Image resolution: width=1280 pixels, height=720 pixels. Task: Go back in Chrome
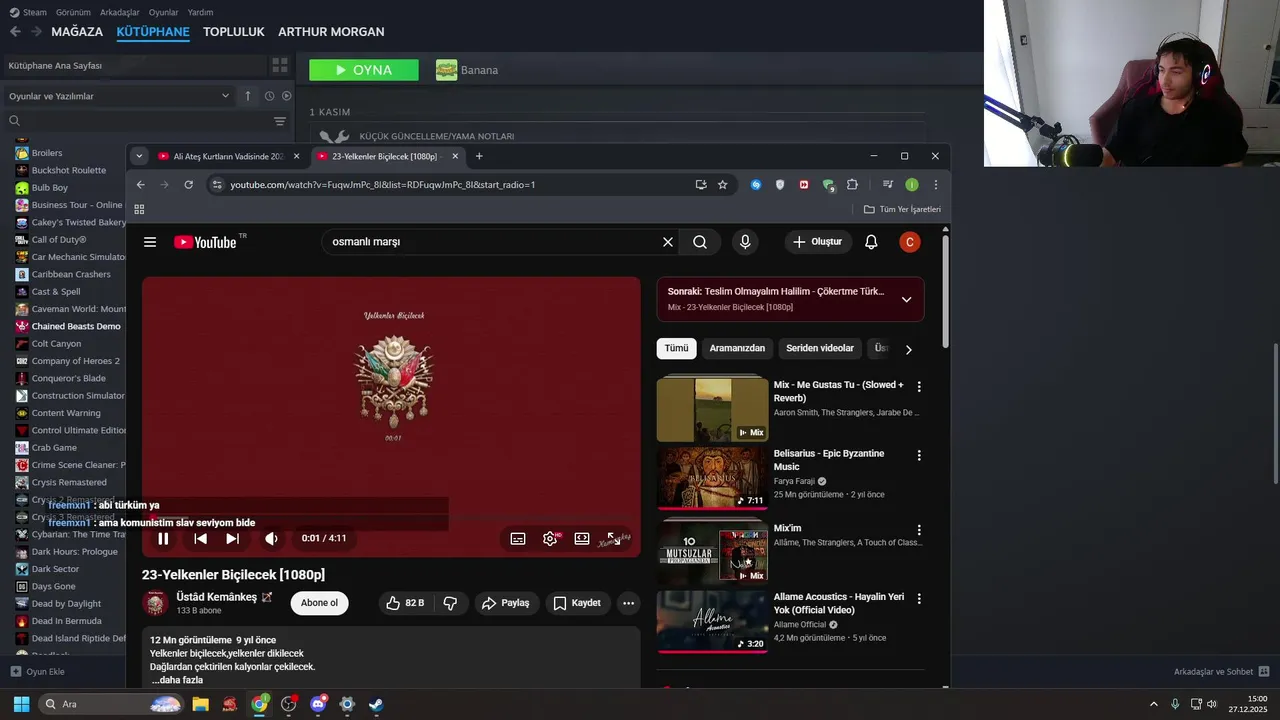[x=141, y=185]
